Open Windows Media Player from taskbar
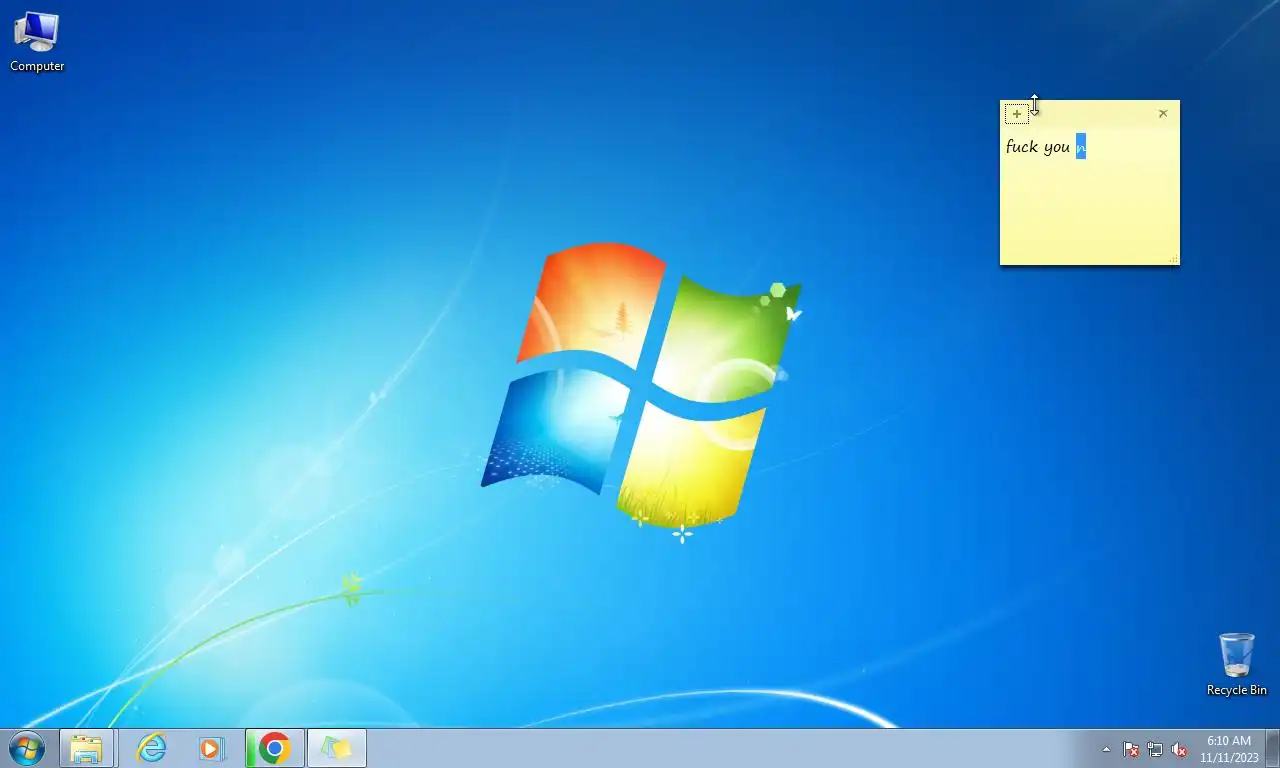1280x768 pixels. pos(211,748)
